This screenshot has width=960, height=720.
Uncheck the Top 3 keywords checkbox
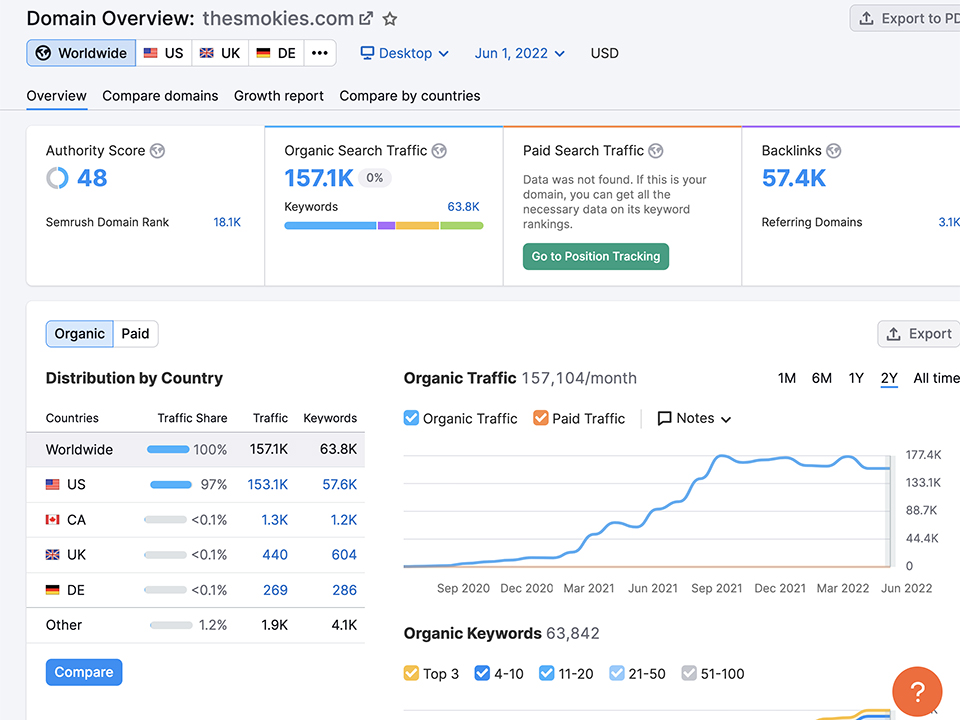[x=411, y=673]
